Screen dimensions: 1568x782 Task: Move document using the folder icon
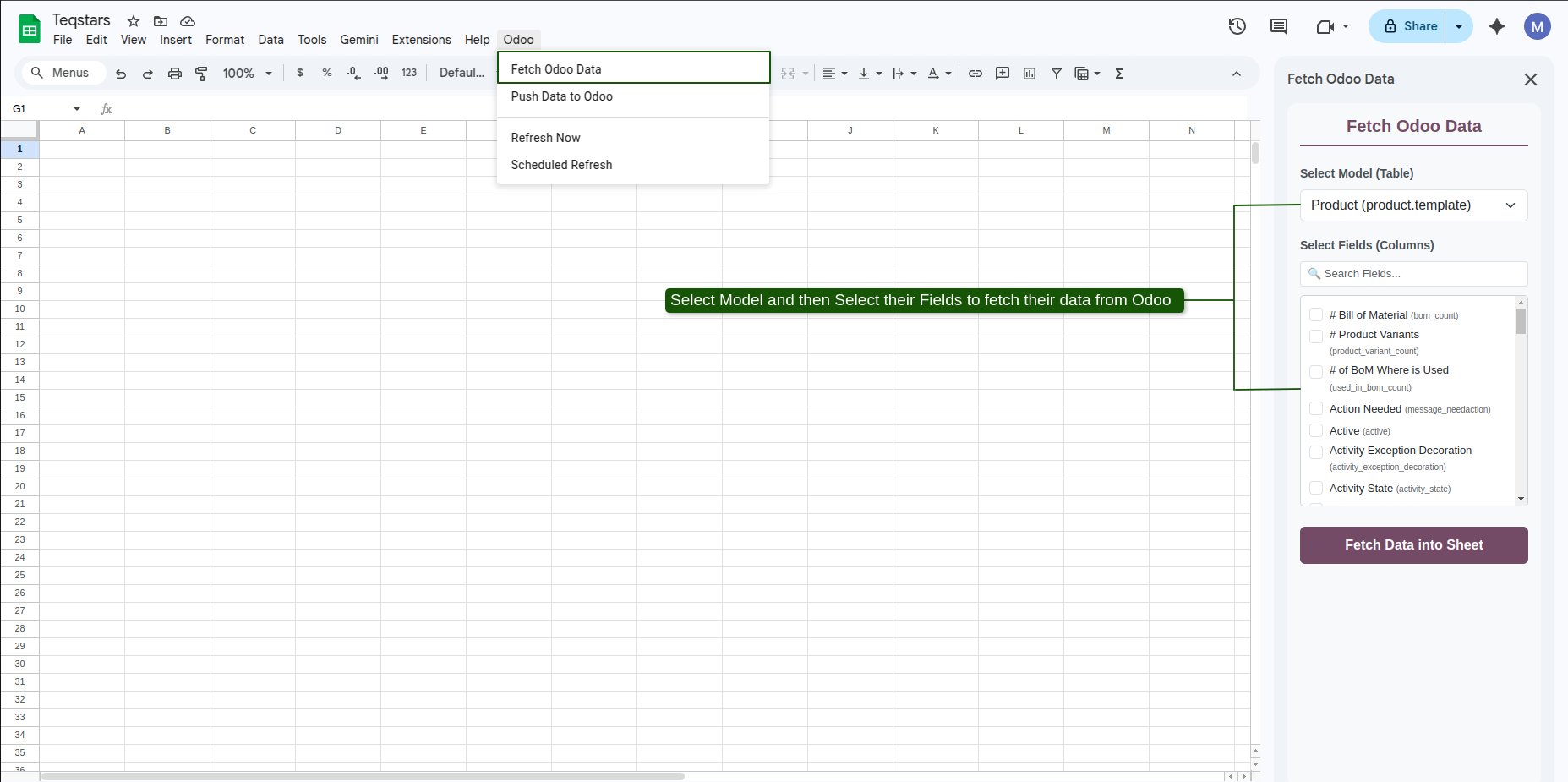(x=161, y=21)
